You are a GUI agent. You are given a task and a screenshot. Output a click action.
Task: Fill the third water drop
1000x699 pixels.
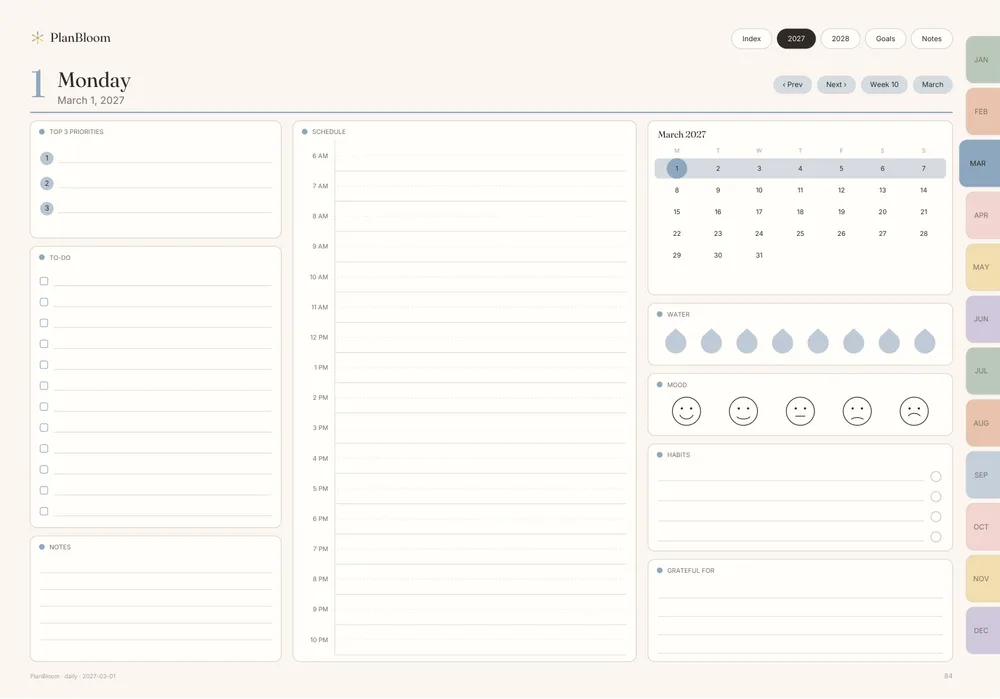pos(747,341)
